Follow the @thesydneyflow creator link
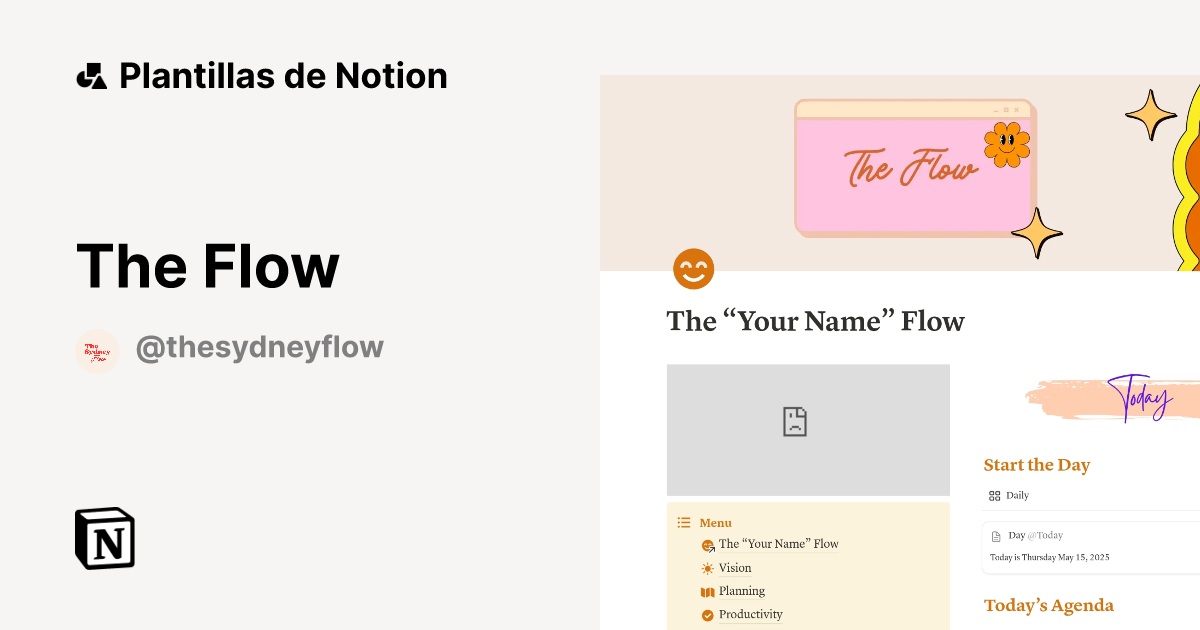This screenshot has width=1200, height=630. (259, 347)
